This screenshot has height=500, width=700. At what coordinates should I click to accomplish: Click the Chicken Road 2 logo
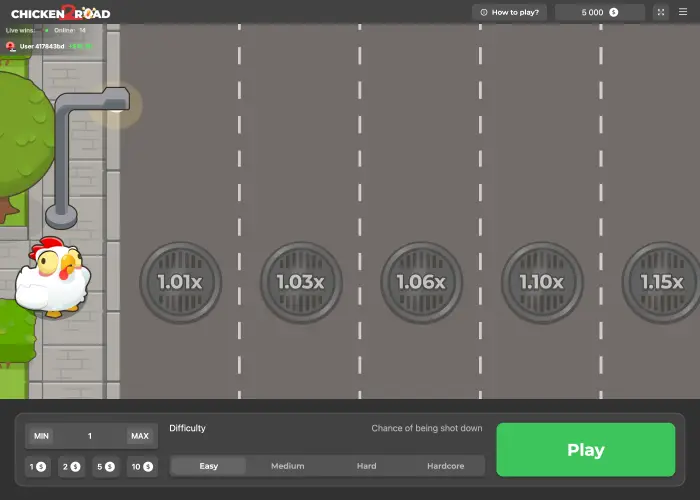[61, 12]
